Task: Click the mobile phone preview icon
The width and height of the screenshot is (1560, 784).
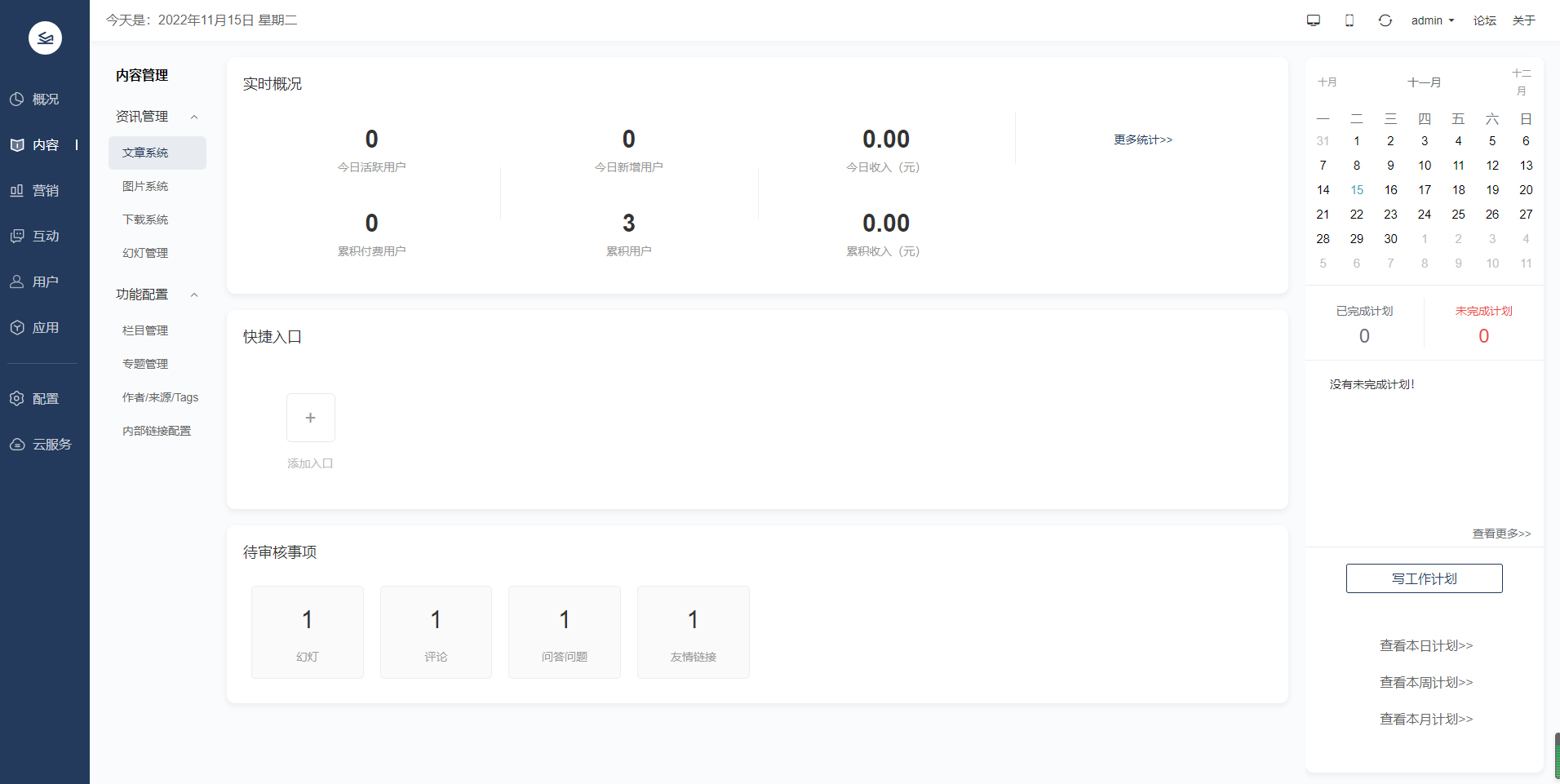Action: pos(1349,20)
